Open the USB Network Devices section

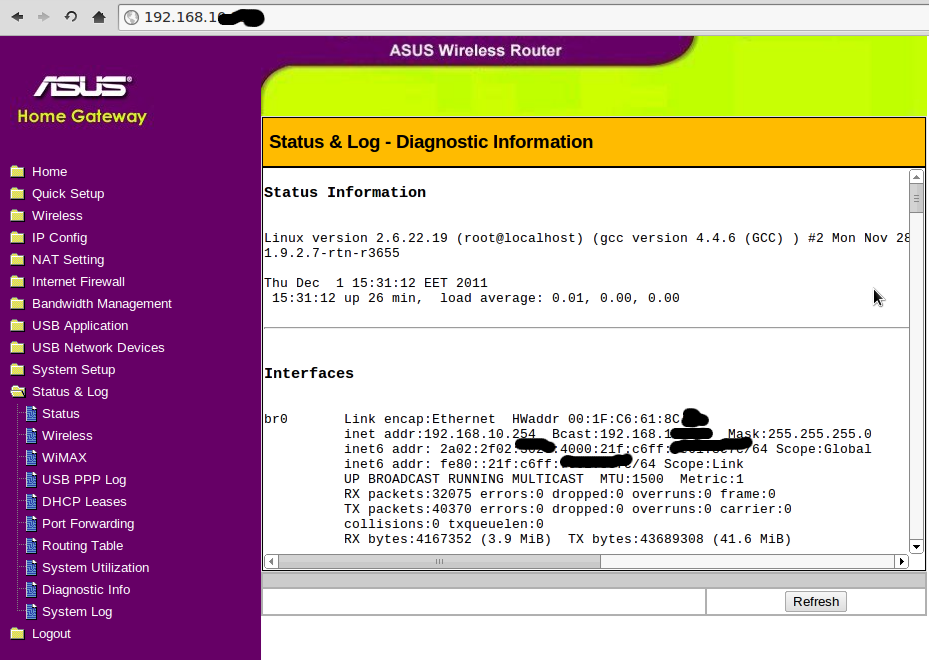(x=98, y=348)
